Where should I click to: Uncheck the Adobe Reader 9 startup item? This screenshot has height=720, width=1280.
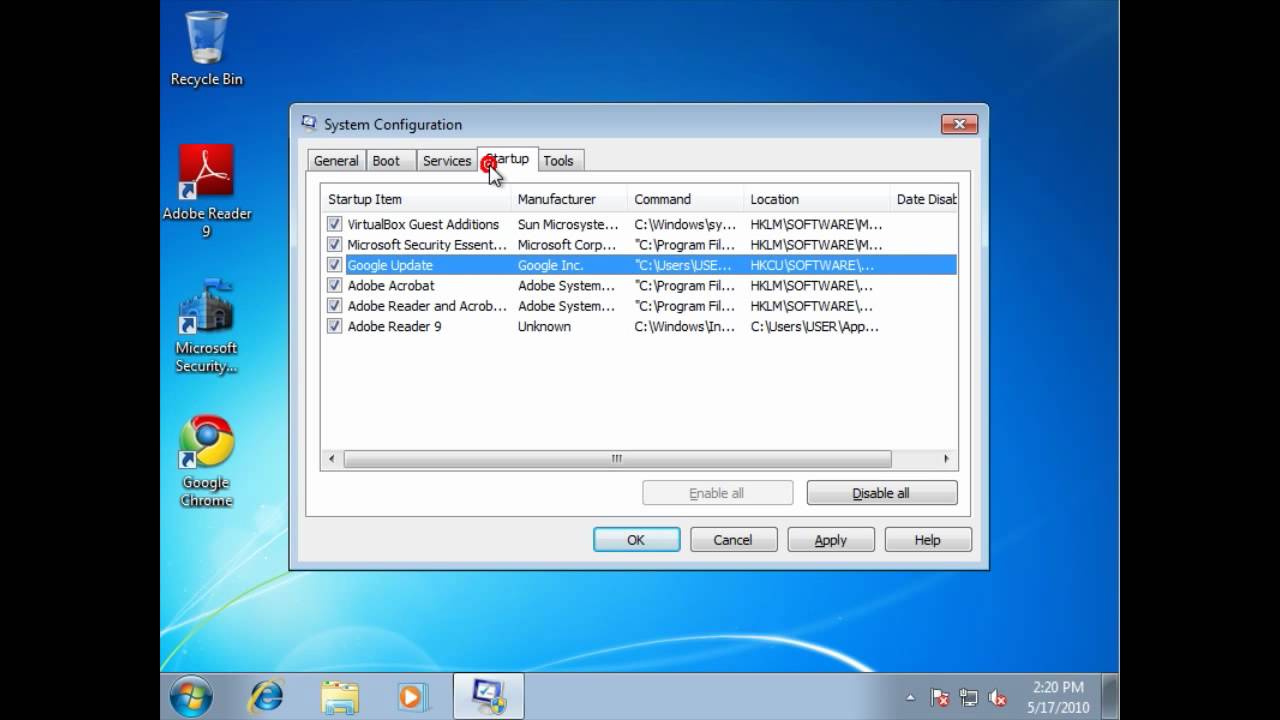coord(334,326)
